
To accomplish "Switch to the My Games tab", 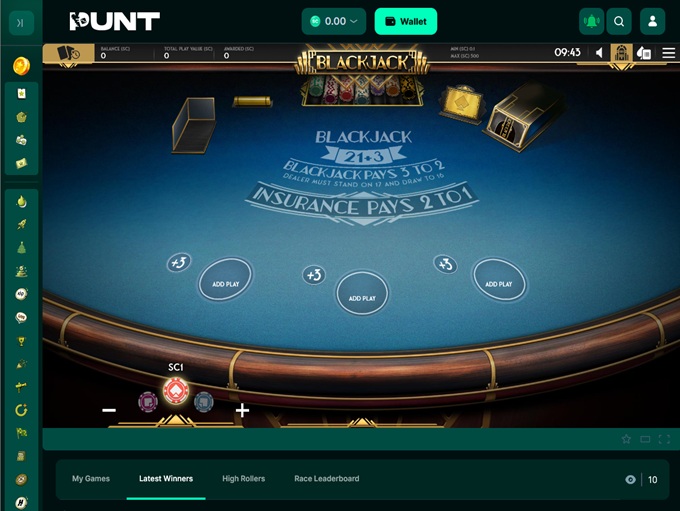I will pos(91,478).
